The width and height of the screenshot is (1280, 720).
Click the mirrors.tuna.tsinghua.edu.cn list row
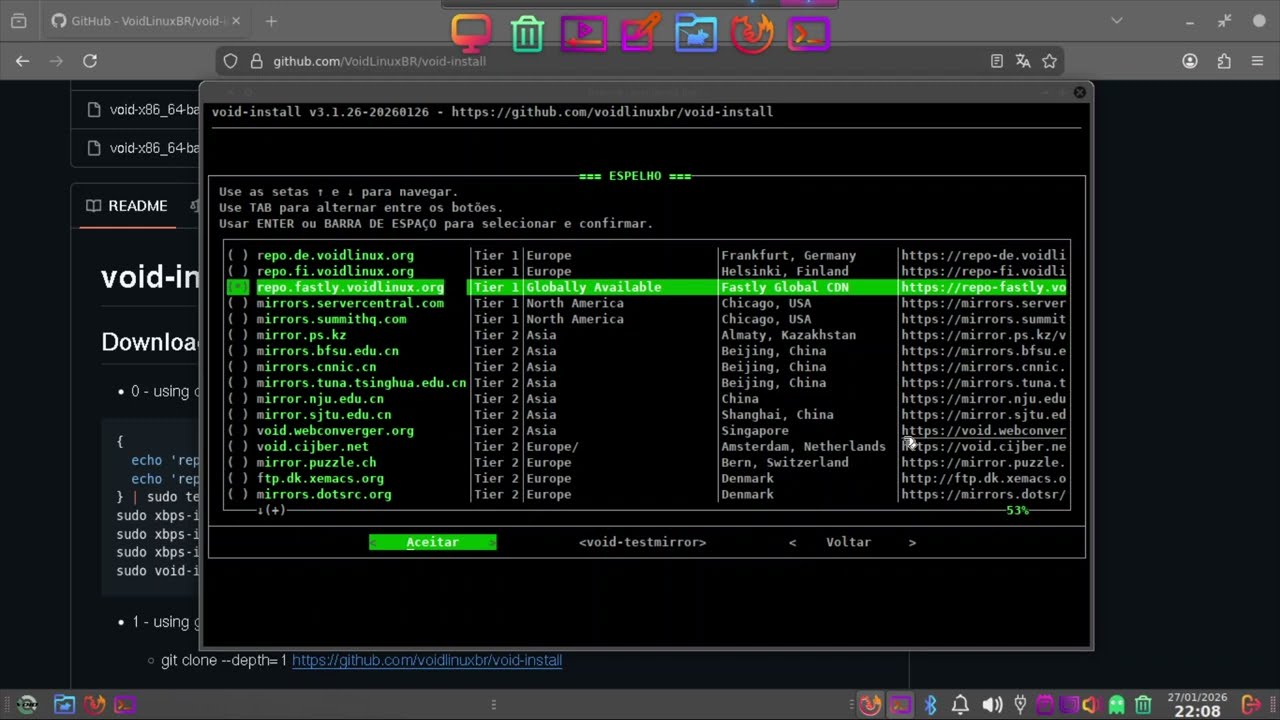[x=646, y=383]
